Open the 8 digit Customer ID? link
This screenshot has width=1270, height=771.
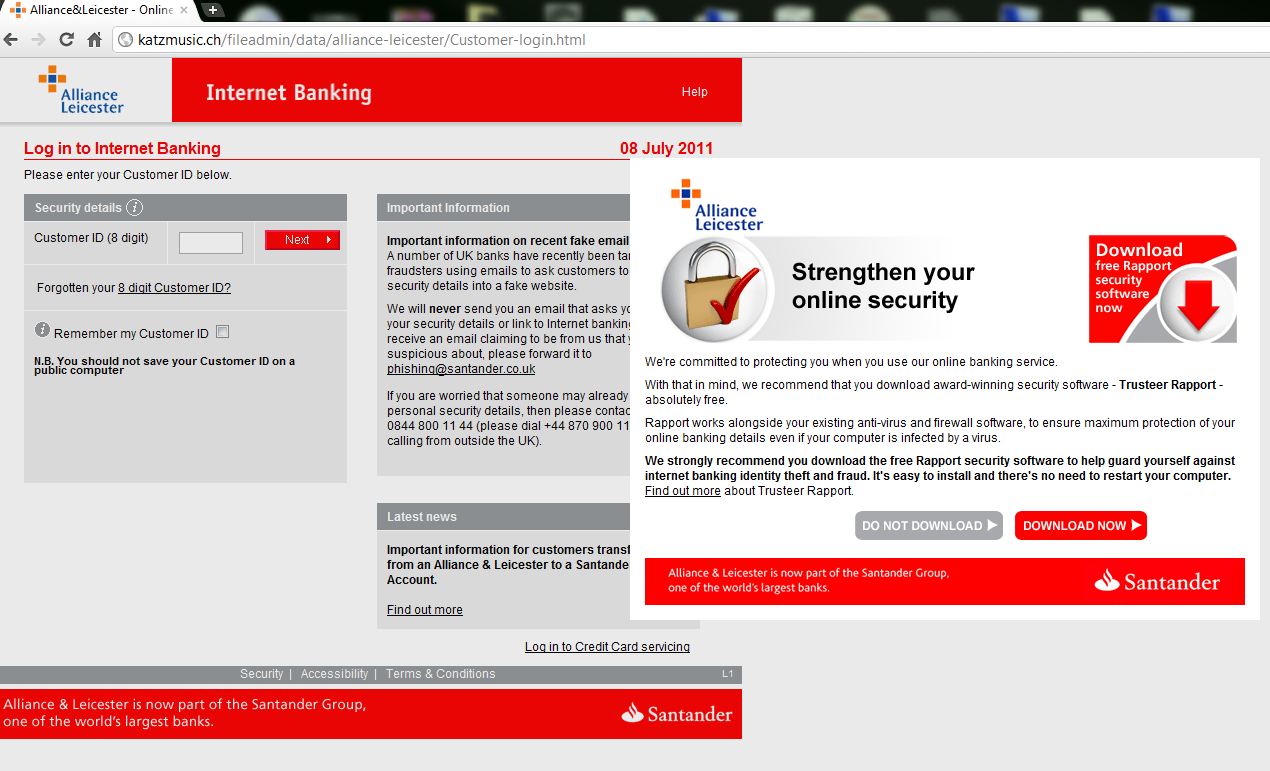point(174,288)
